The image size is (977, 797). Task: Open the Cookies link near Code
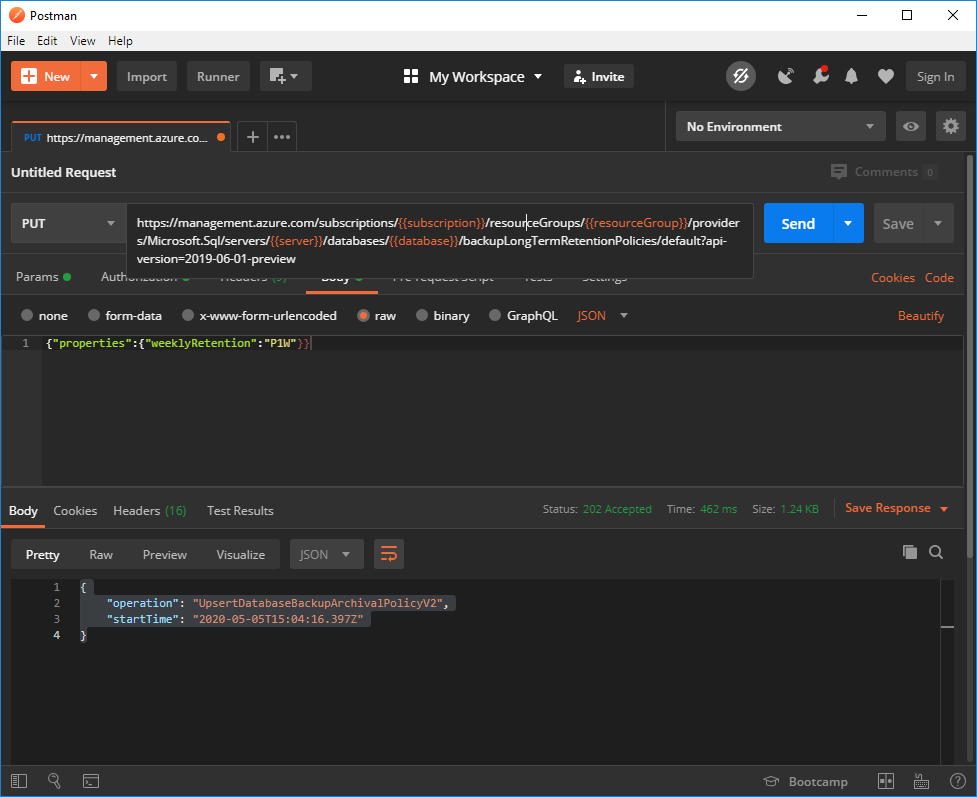tap(892, 277)
